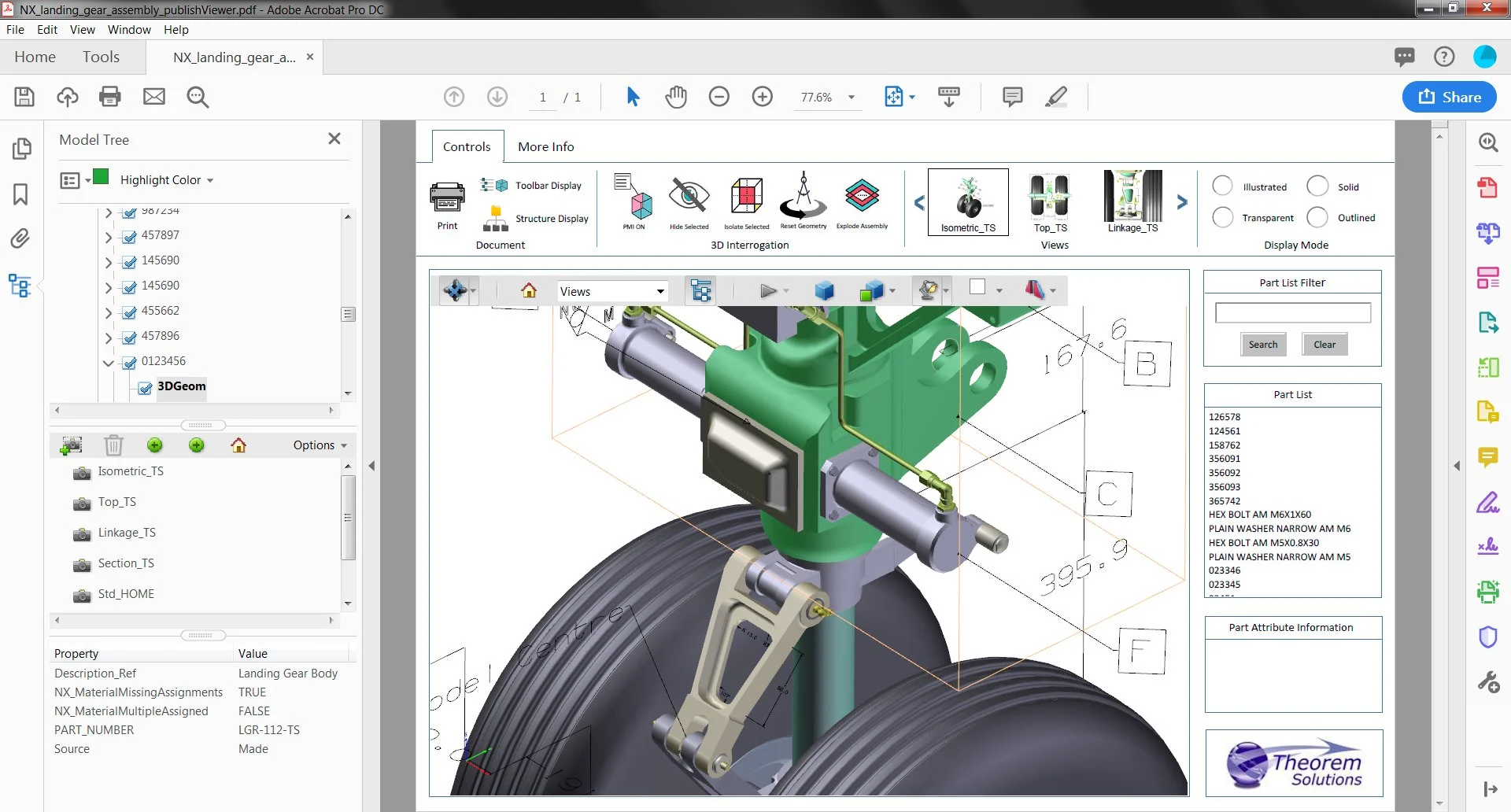Click the Hide Selected eye icon
The image size is (1511, 812).
[x=689, y=197]
